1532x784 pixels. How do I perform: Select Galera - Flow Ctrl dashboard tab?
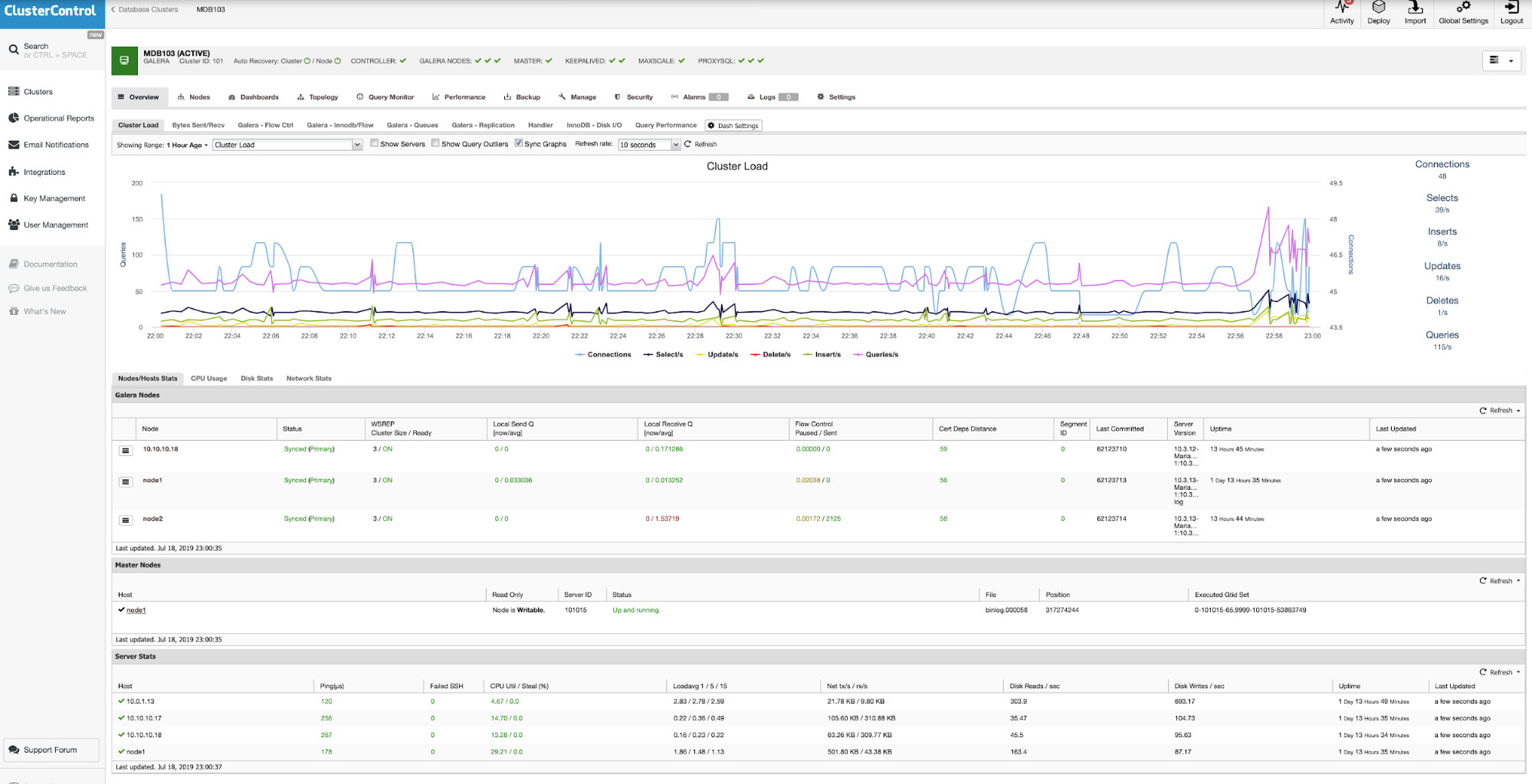pos(265,125)
